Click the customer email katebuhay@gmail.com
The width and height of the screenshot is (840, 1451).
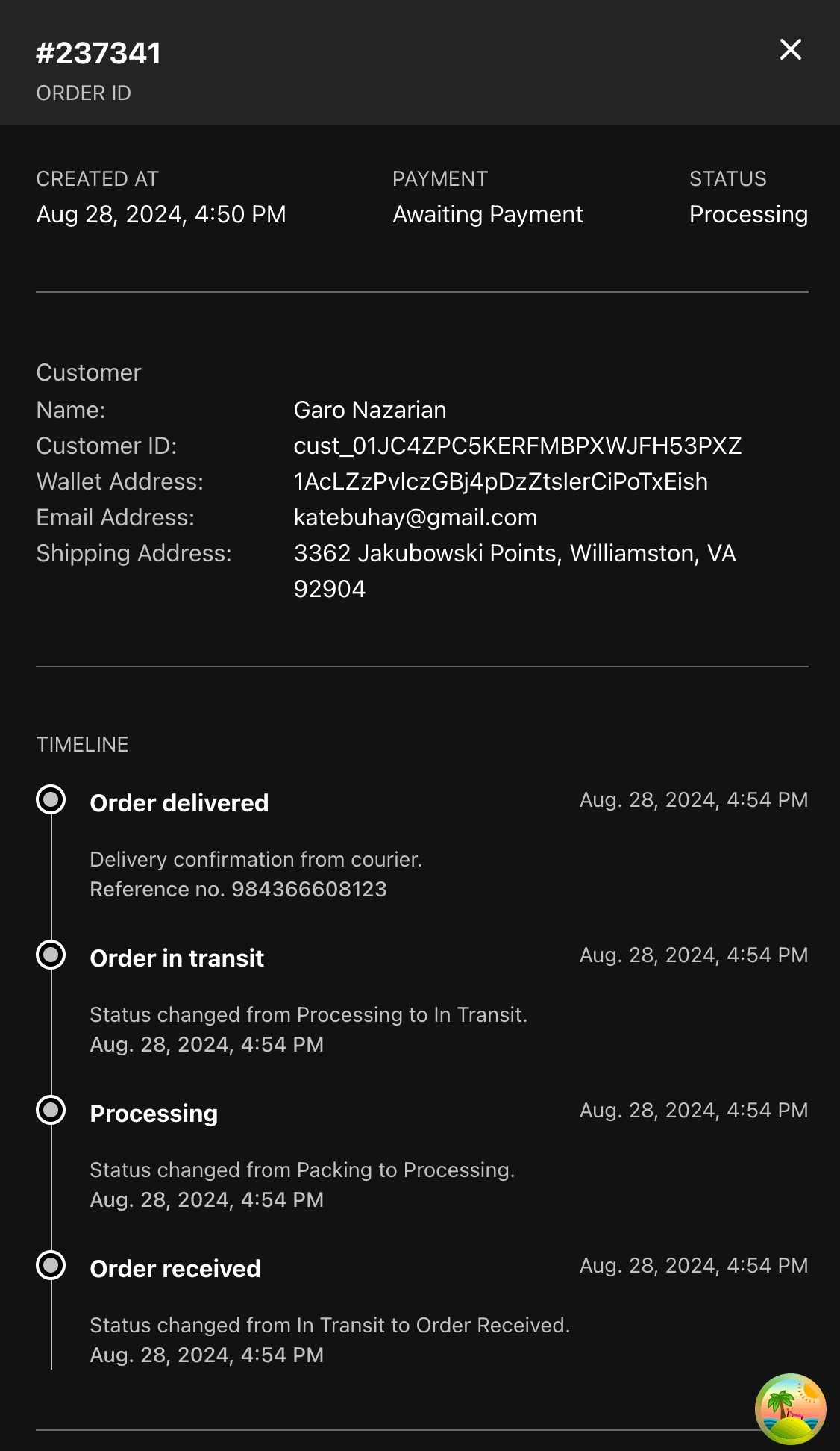coord(415,517)
